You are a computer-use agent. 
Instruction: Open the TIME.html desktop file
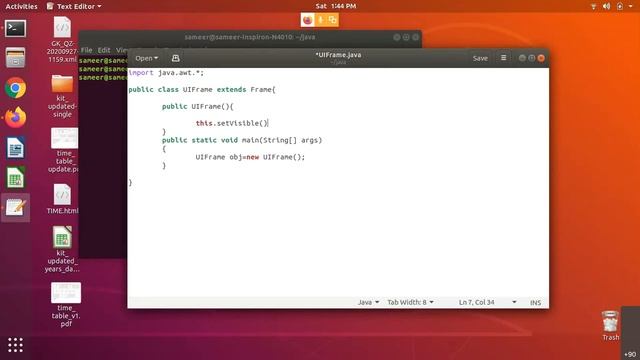tap(62, 199)
